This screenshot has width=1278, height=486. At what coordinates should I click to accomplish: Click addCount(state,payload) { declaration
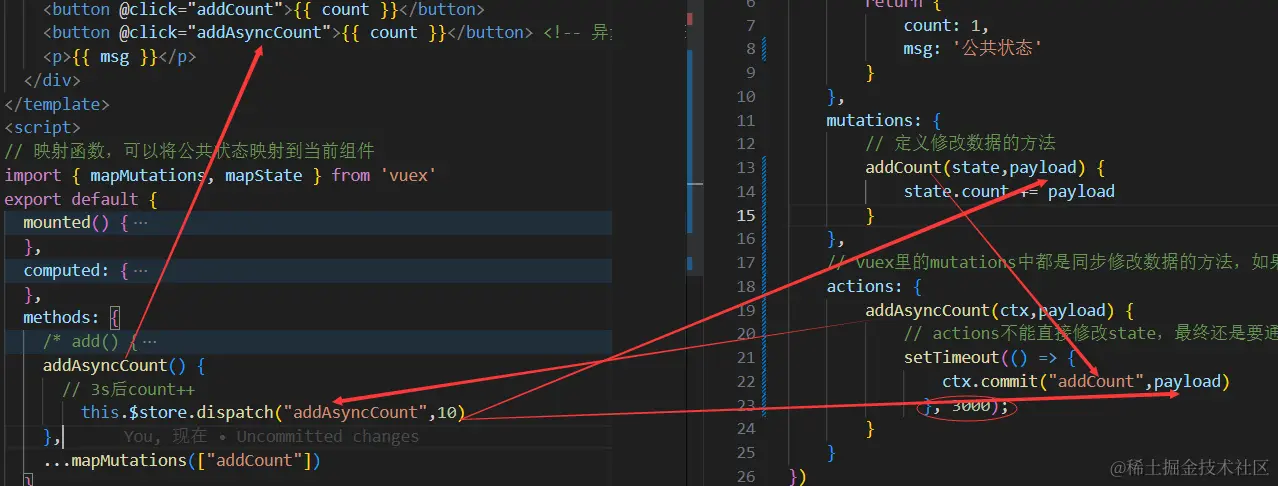click(x=985, y=167)
